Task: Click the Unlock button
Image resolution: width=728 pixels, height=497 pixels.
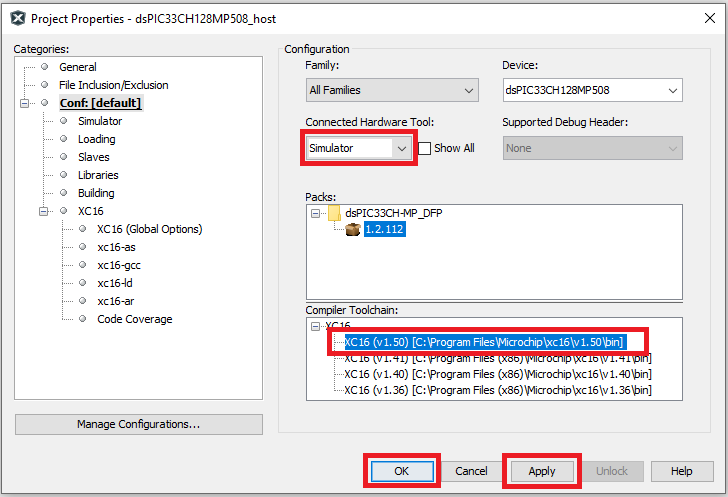Action: point(612,471)
